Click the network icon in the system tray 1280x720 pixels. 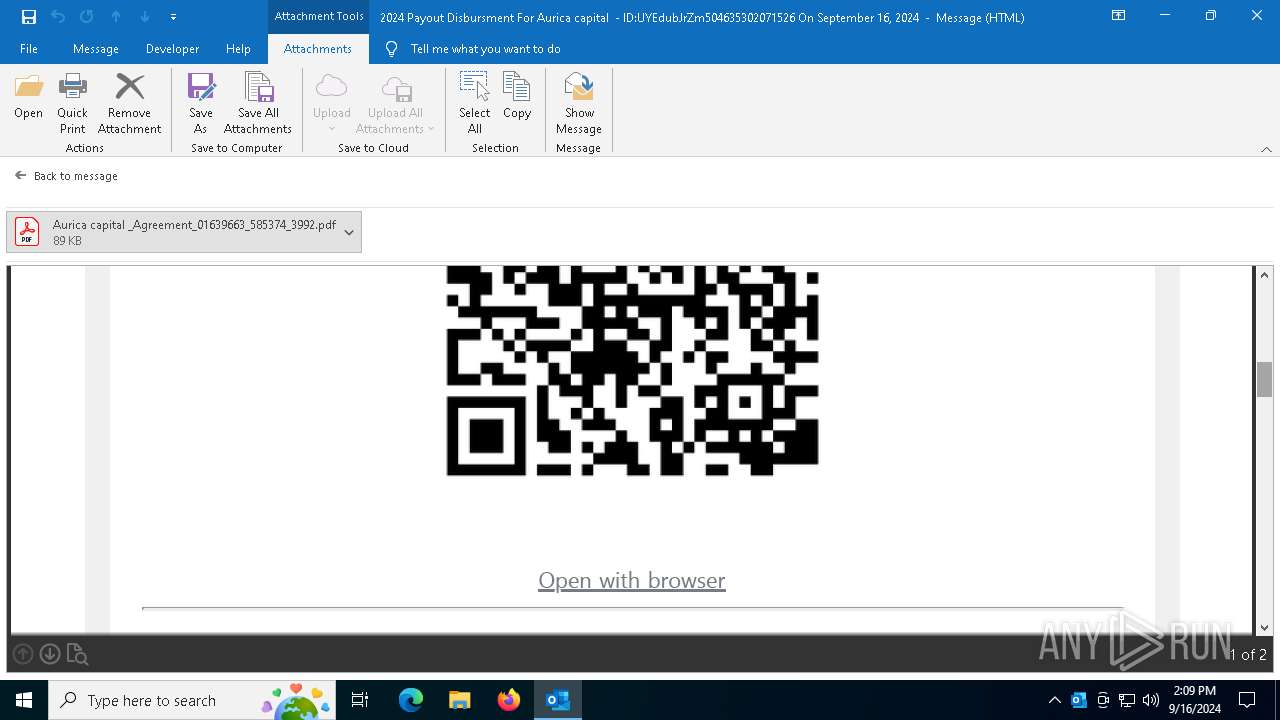1127,700
